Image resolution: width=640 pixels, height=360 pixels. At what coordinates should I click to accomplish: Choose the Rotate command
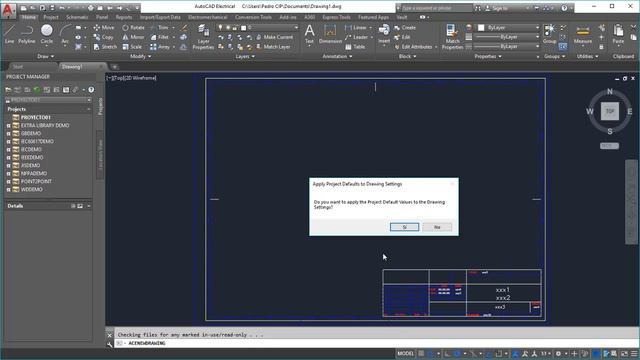tap(133, 28)
